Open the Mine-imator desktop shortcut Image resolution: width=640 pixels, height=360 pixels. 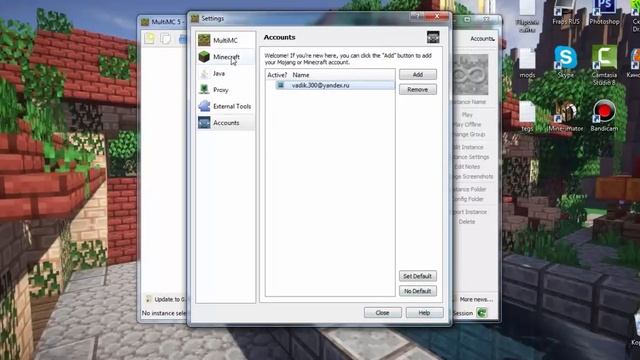tap(566, 116)
